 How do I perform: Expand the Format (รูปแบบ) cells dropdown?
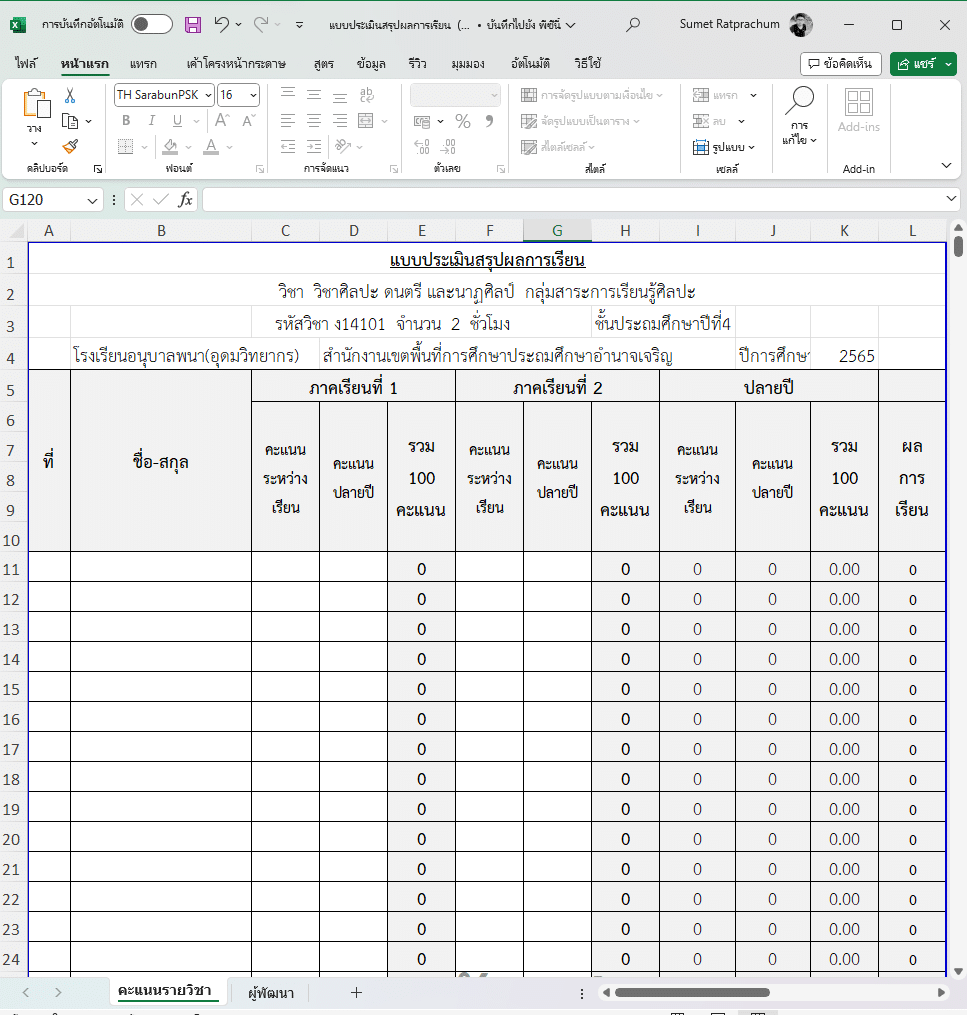click(725, 147)
